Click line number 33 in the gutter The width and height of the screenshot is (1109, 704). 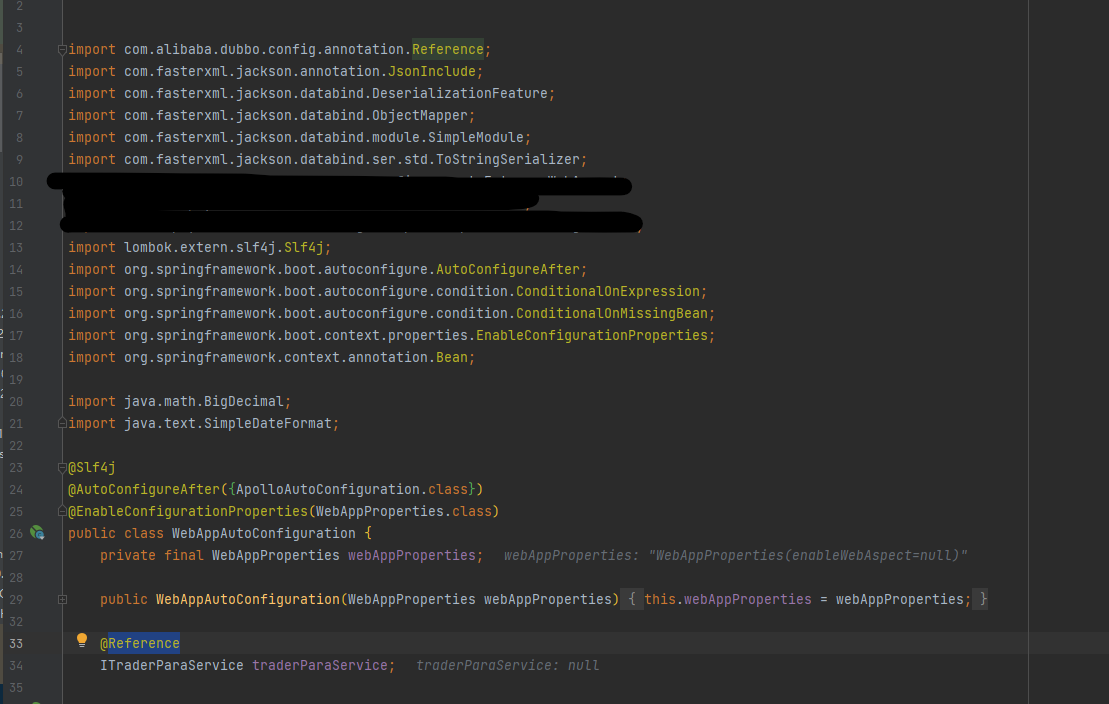16,643
